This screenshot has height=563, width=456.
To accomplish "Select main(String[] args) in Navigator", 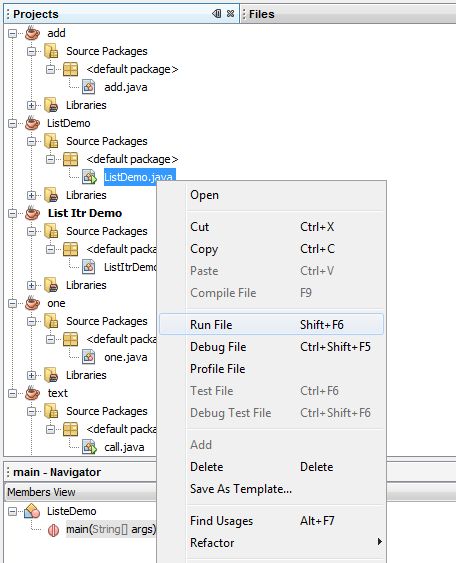I will (x=111, y=529).
